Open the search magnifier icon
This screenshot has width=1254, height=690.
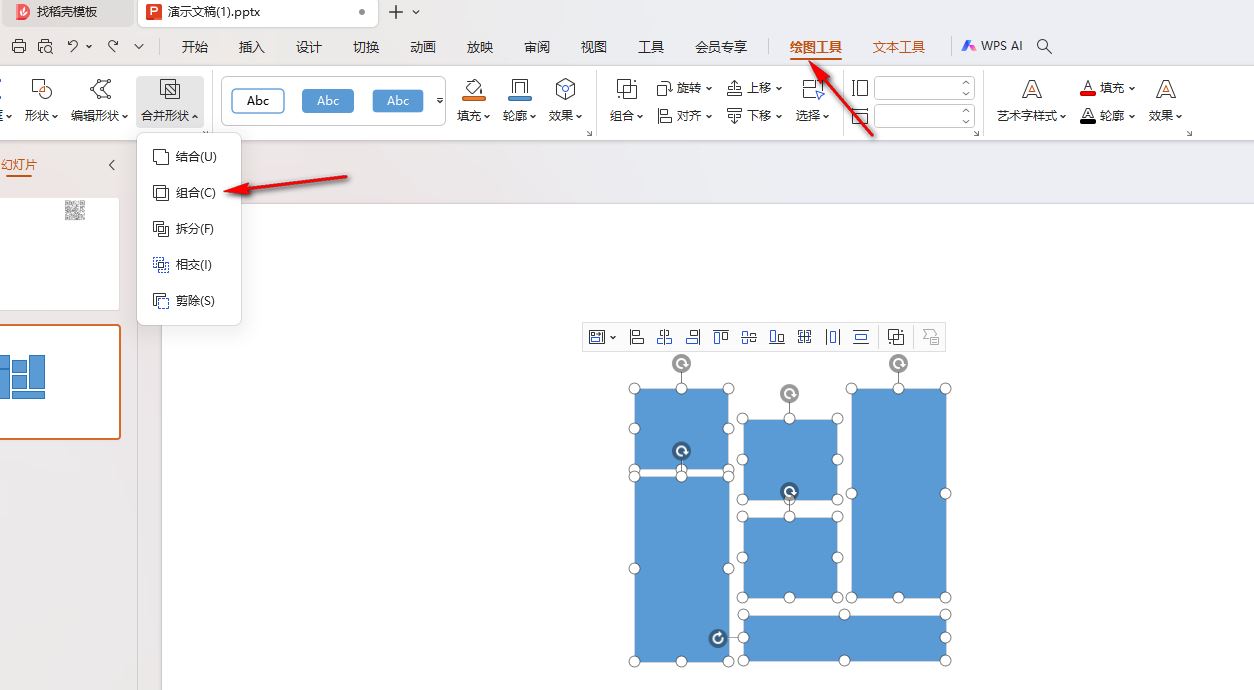pyautogui.click(x=1044, y=46)
